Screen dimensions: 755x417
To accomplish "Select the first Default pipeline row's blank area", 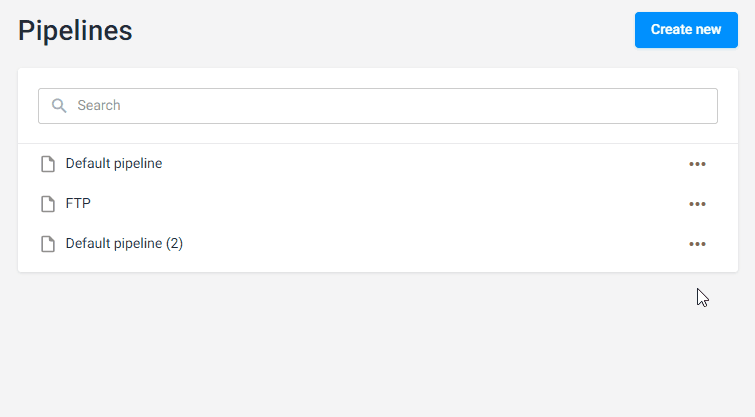I will pos(424,164).
